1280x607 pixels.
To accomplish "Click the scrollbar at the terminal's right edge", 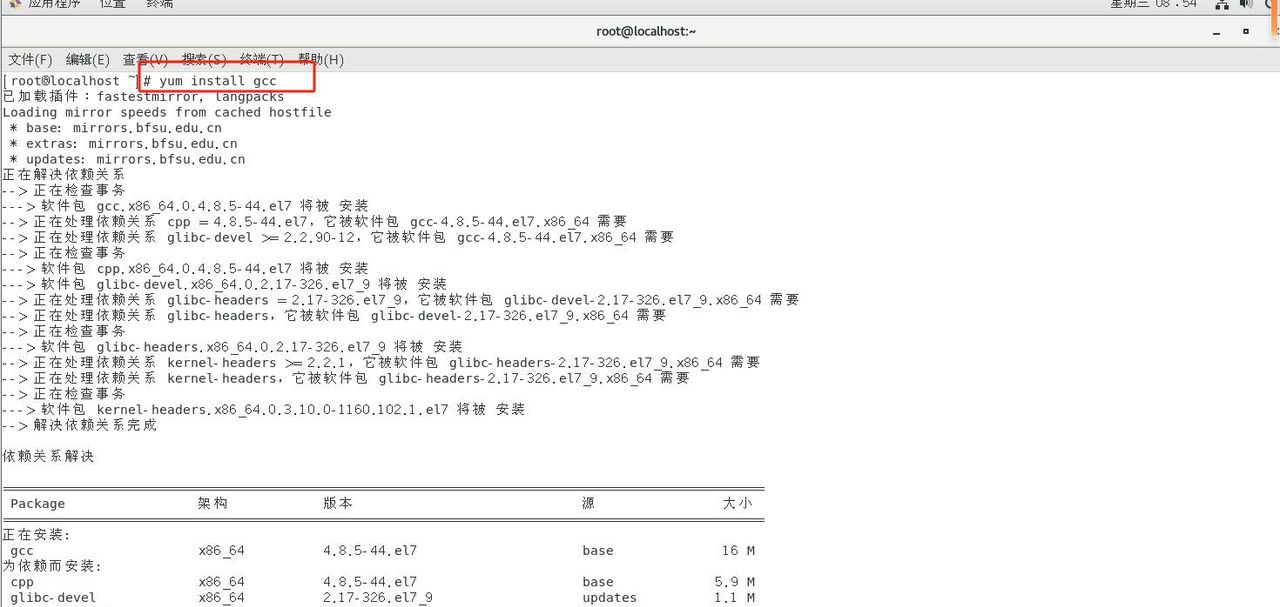I will (x=1276, y=300).
